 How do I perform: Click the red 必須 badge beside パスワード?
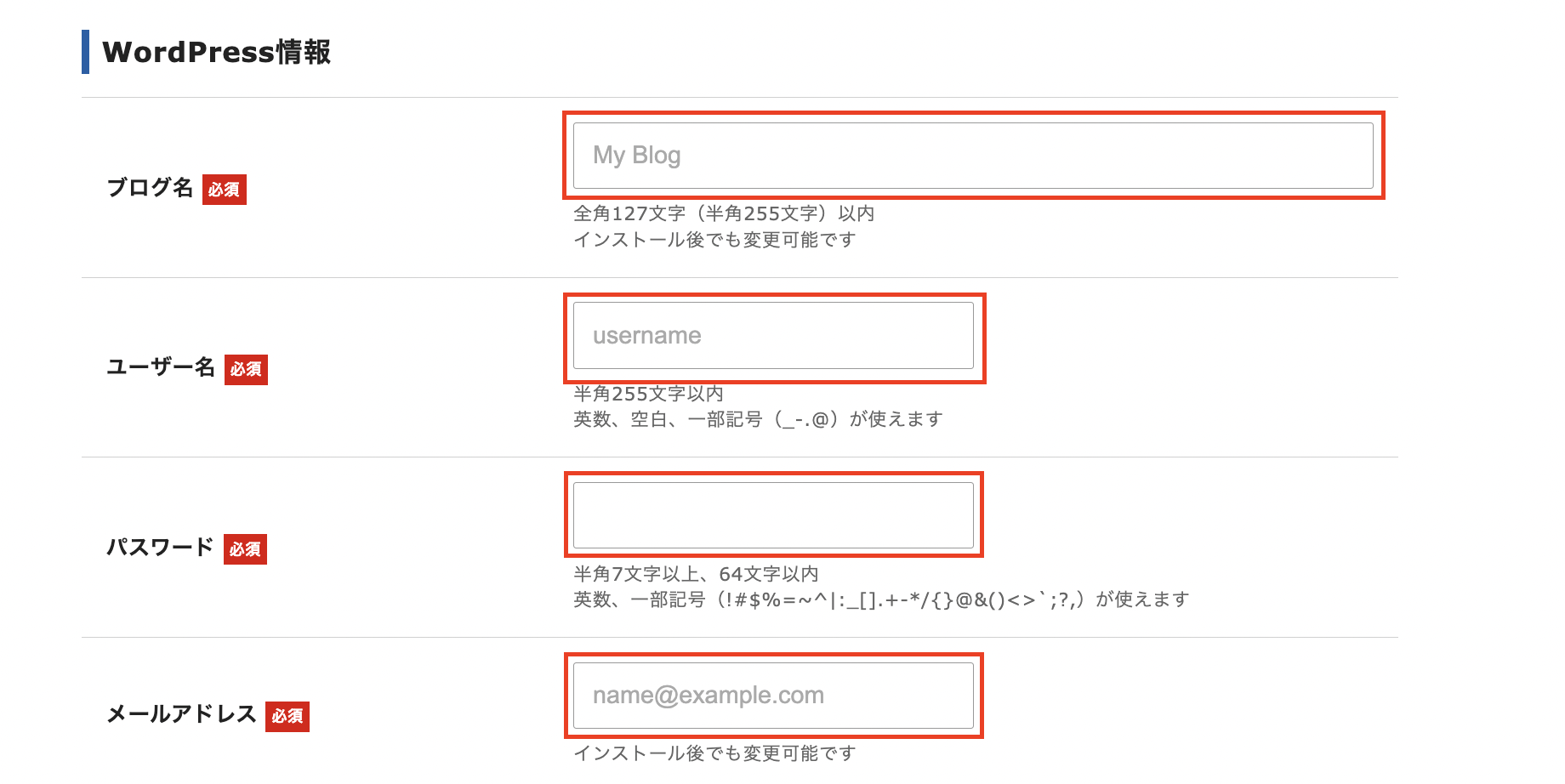(x=245, y=549)
